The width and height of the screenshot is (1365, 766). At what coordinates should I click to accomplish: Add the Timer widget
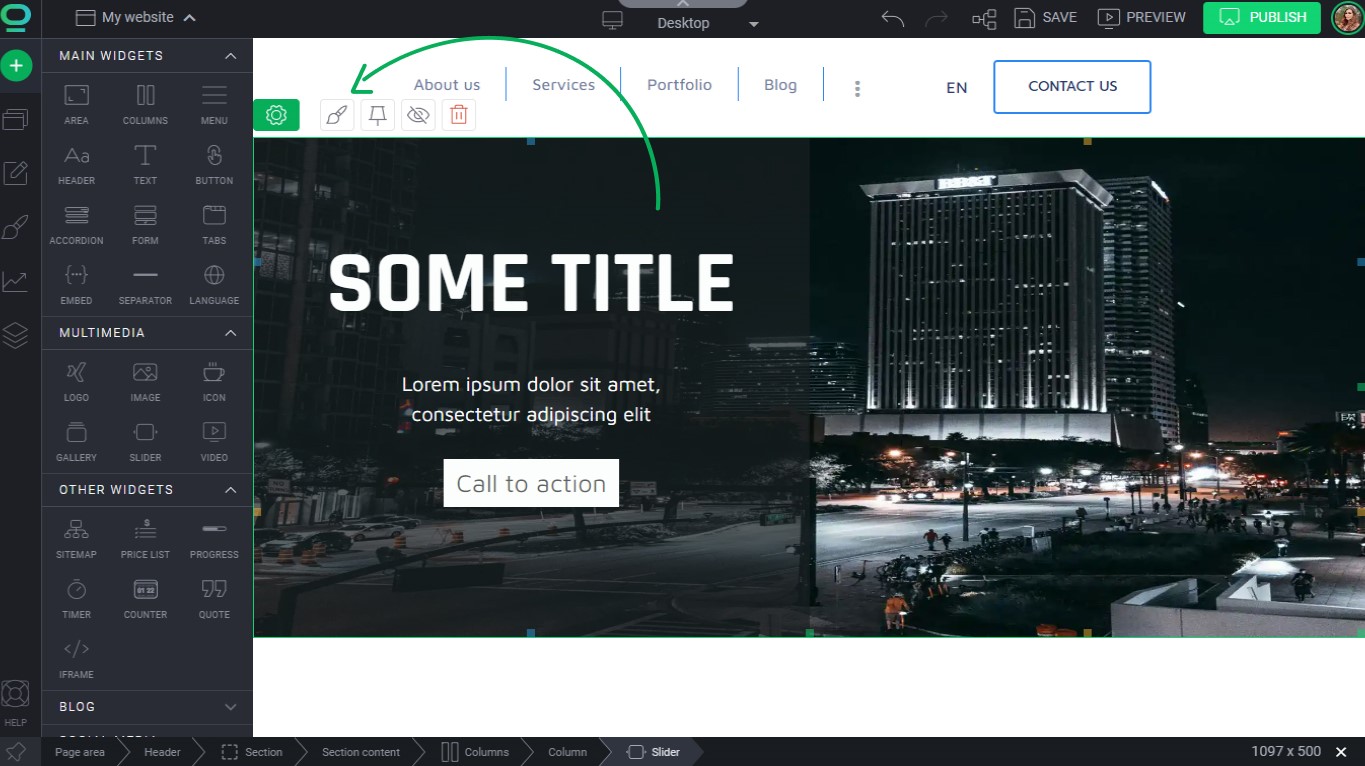76,598
